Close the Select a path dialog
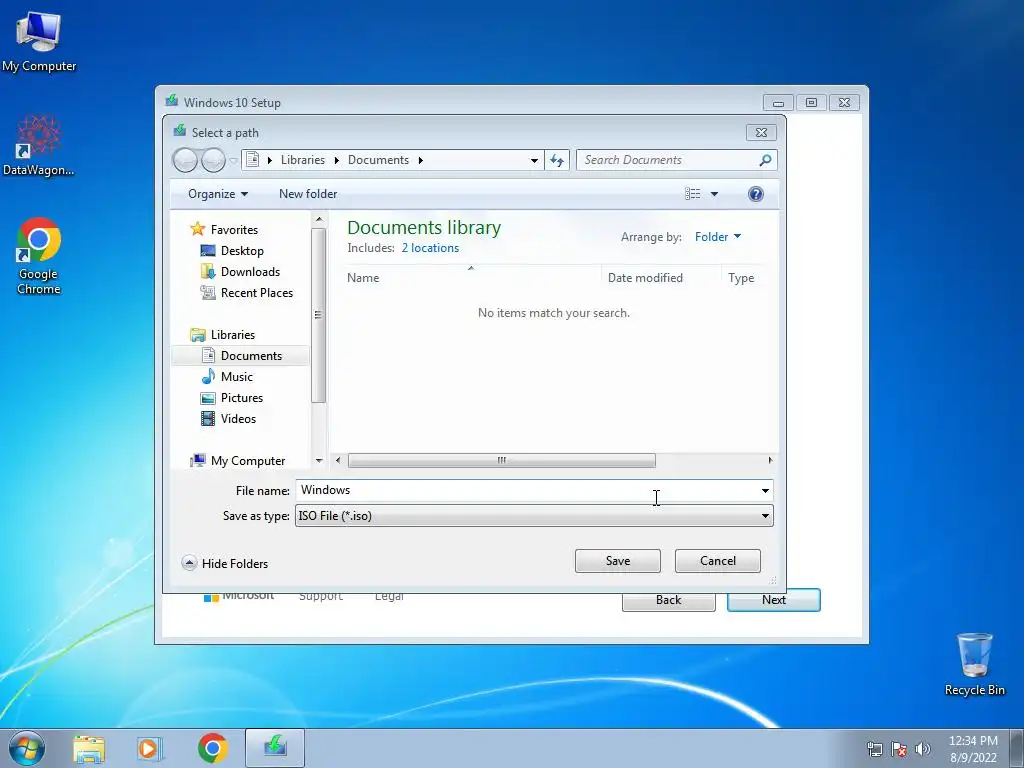Screen dimensions: 1024x768 (761, 133)
